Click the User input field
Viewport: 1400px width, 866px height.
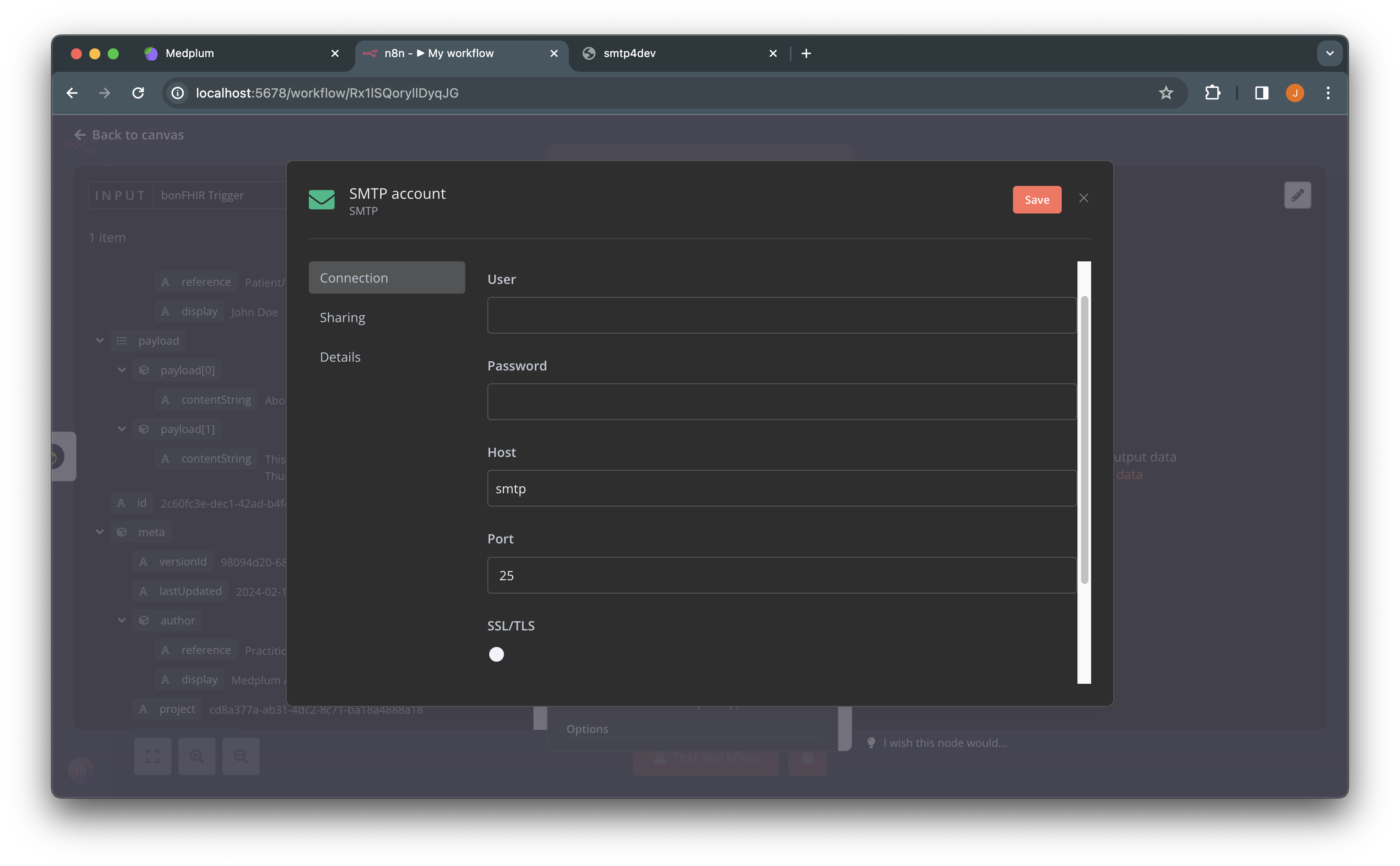point(782,315)
